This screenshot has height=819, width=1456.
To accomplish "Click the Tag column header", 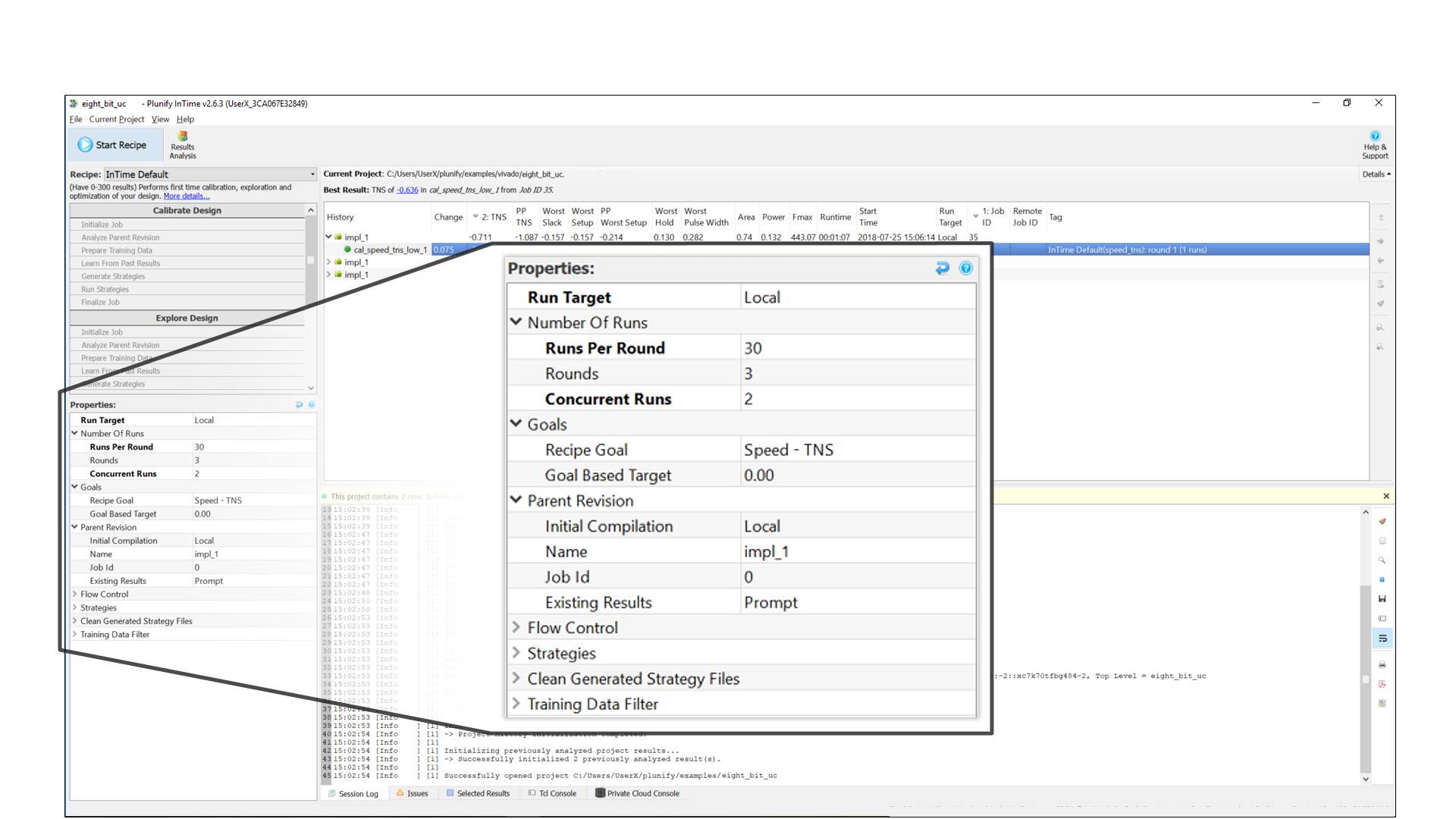I will coord(1055,217).
